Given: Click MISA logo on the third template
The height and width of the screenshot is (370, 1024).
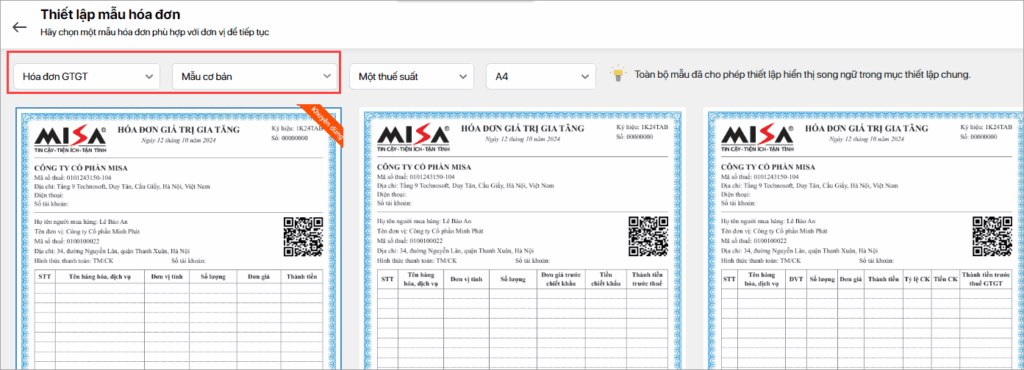Looking at the screenshot, I should tap(758, 139).
